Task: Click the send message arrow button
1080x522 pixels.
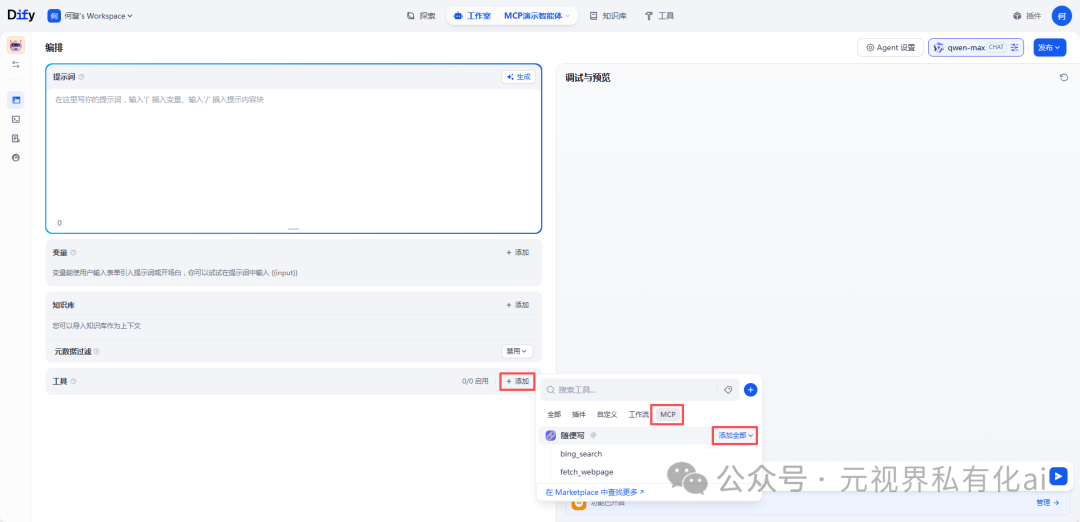Action: point(1059,476)
